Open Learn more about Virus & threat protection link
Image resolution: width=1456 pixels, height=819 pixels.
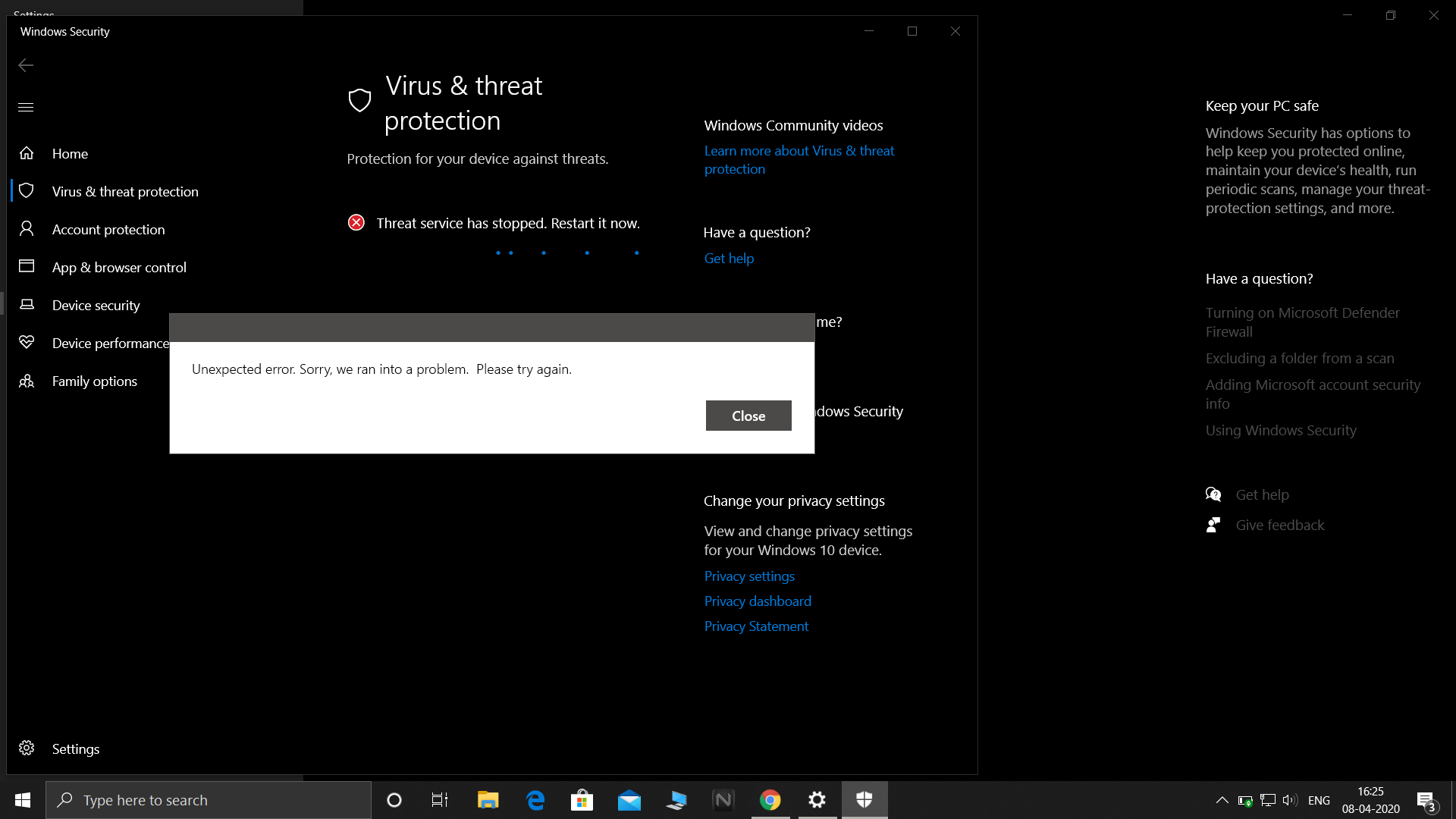(799, 160)
